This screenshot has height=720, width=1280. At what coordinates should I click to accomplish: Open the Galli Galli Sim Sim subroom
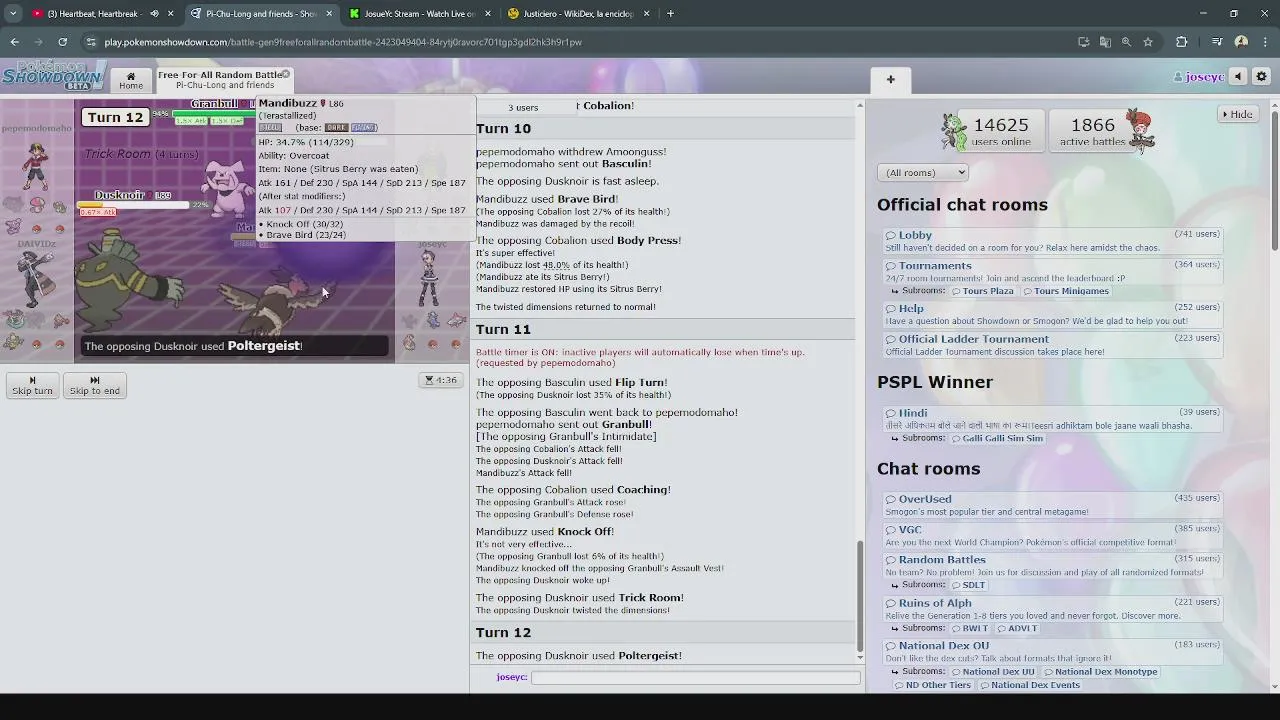coord(996,438)
